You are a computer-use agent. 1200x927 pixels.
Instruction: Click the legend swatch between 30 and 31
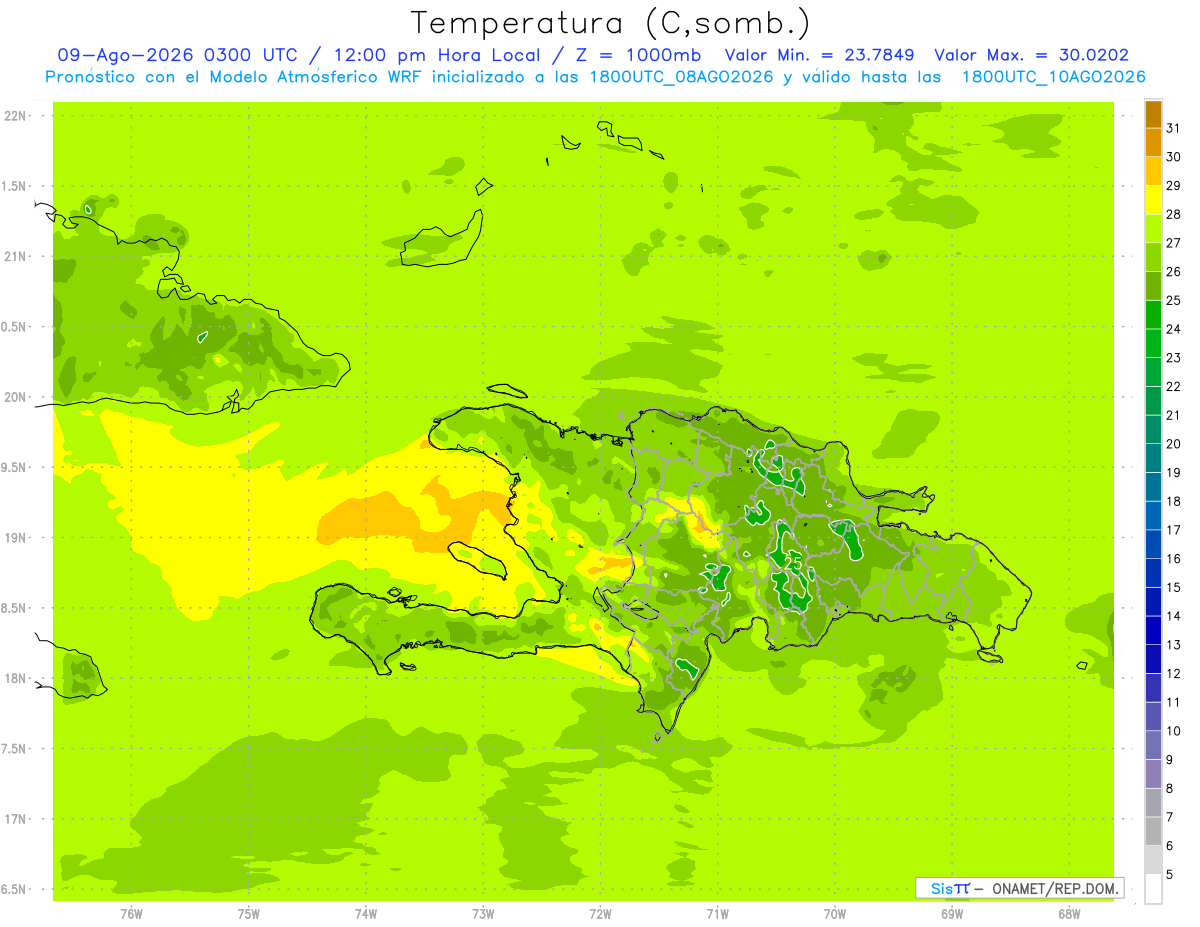1153,142
